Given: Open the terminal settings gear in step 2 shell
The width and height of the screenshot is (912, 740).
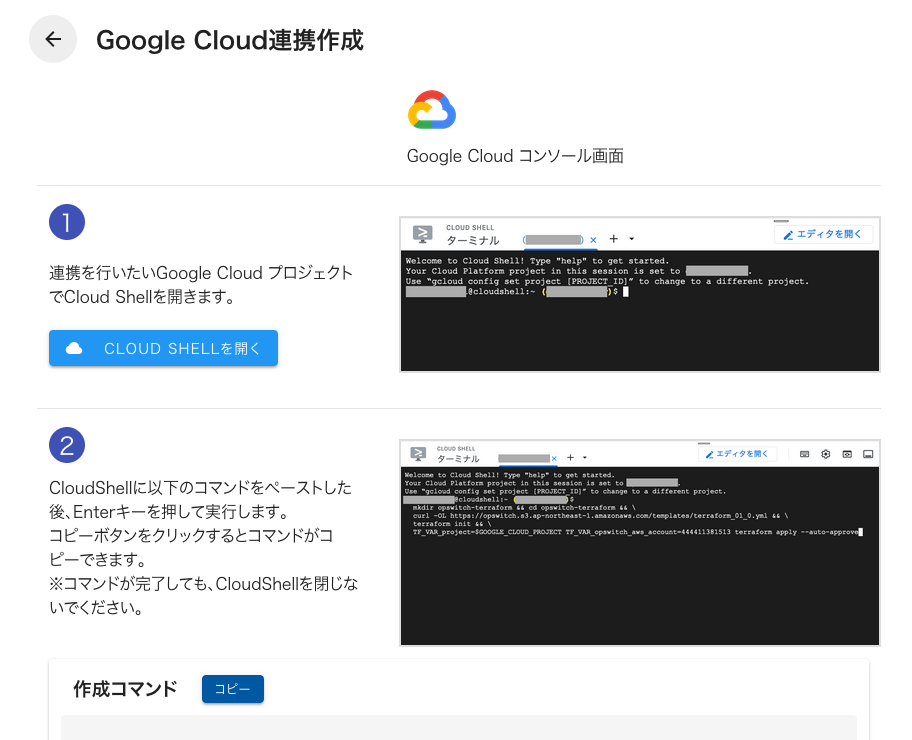Looking at the screenshot, I should (825, 454).
